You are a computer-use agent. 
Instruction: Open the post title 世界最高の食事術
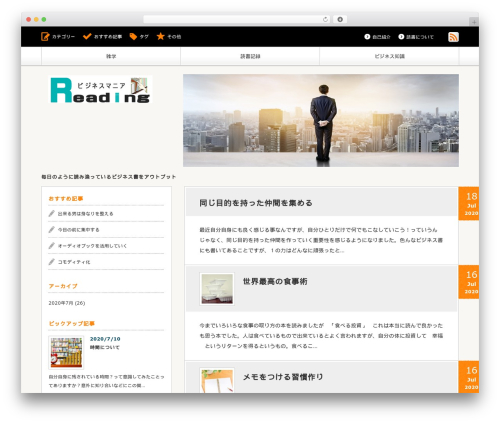click(x=275, y=281)
